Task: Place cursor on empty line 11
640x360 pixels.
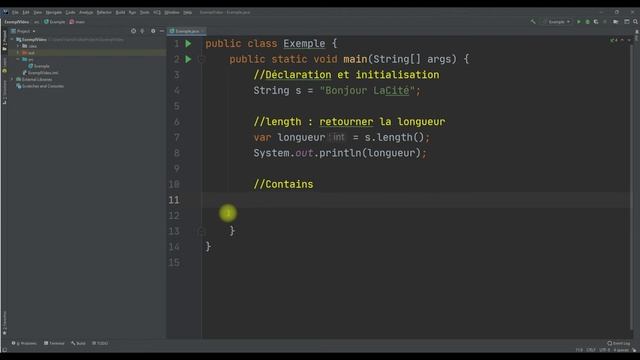Action: [416, 200]
